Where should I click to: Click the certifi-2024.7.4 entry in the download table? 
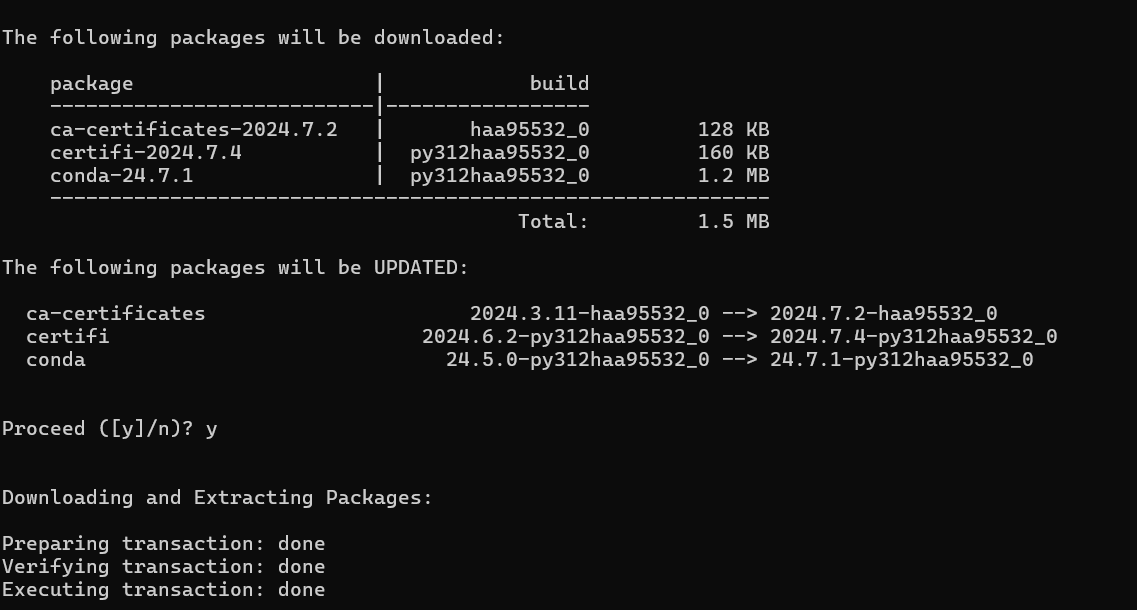[146, 152]
